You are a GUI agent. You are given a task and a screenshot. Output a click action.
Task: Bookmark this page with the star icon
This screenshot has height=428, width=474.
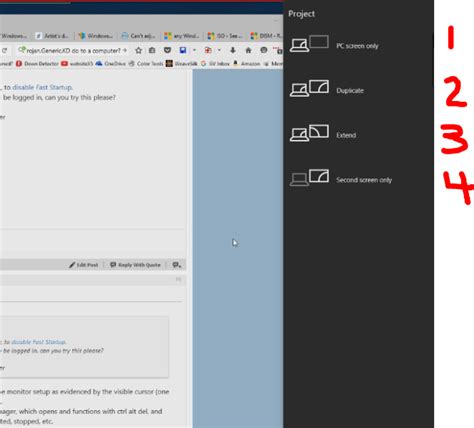click(x=138, y=50)
